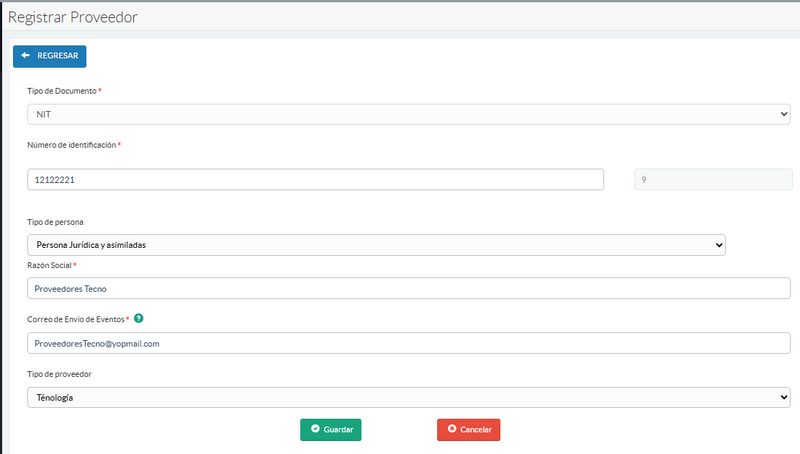Click into the Razón Social text field
The height and width of the screenshot is (454, 800).
pyautogui.click(x=408, y=288)
